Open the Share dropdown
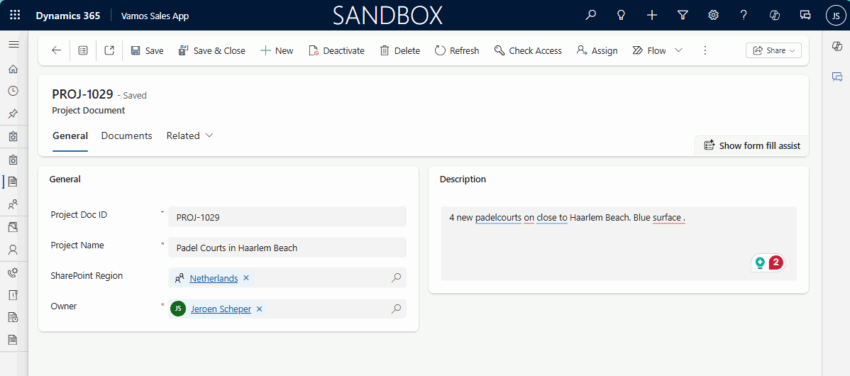This screenshot has height=376, width=850. [x=774, y=50]
